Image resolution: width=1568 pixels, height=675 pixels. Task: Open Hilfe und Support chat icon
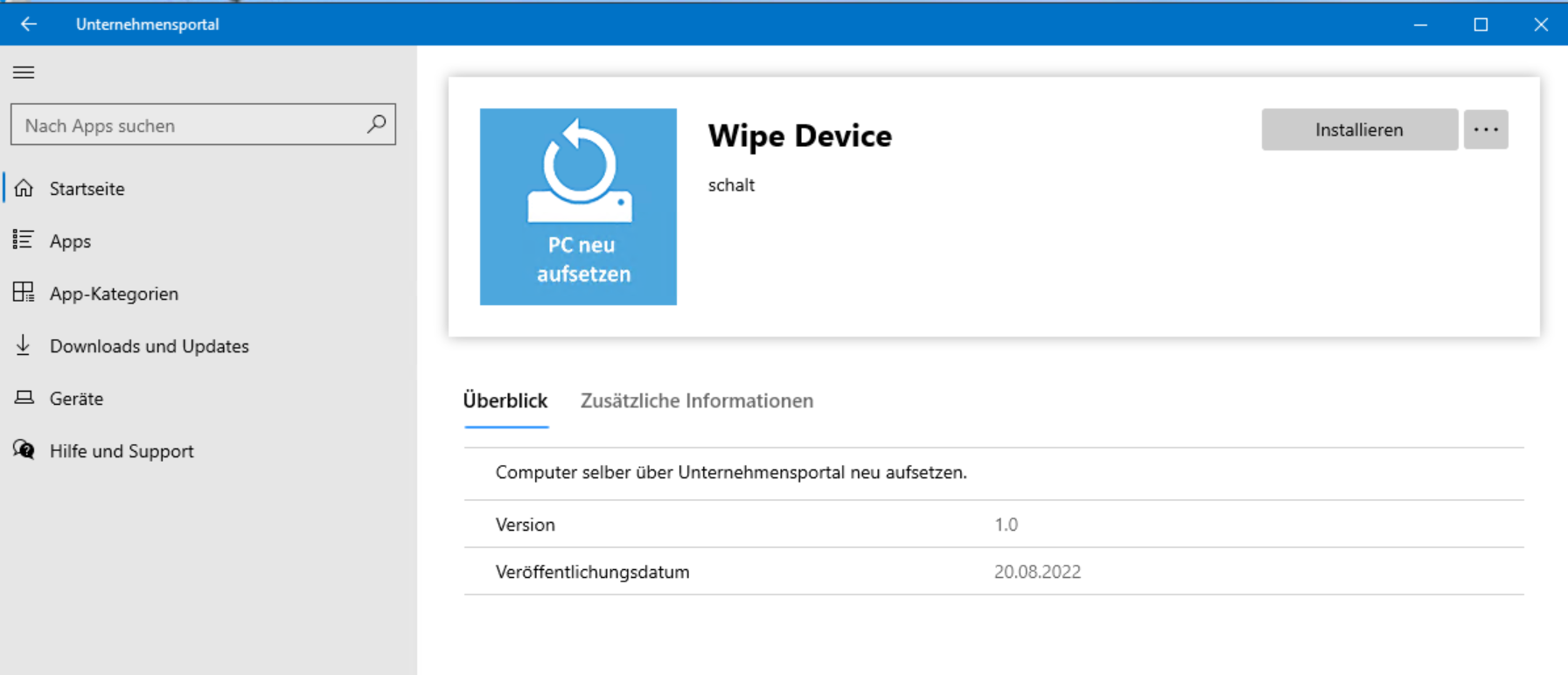(x=24, y=450)
